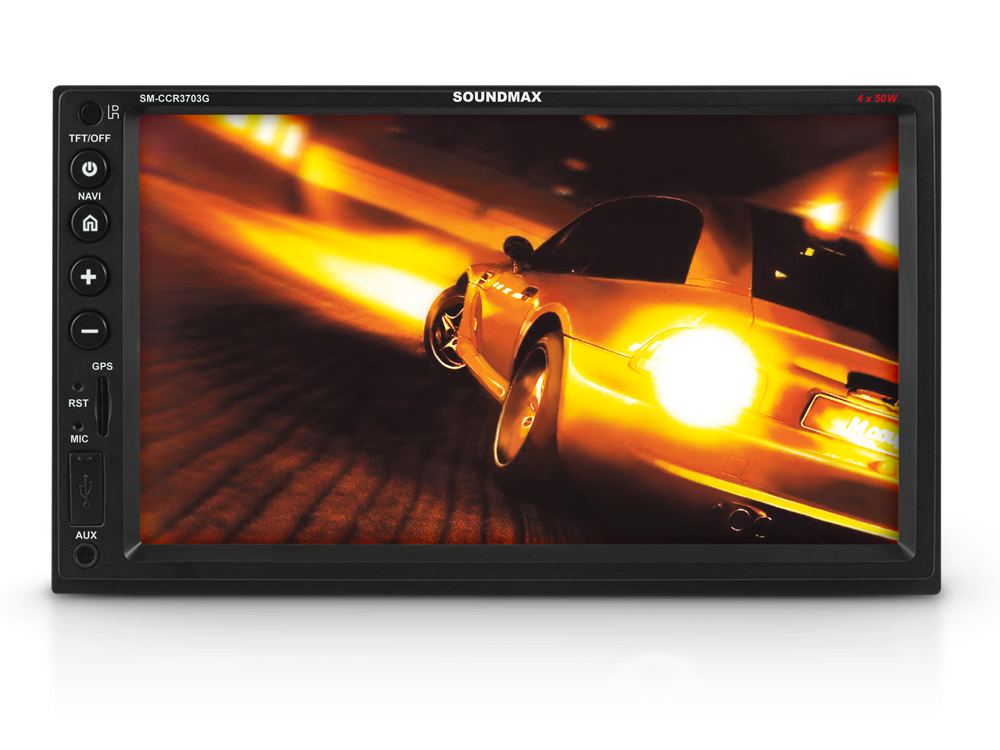Click the IR sensor at top-left corner
Viewport: 1000px width, 750px height.
tap(90, 112)
